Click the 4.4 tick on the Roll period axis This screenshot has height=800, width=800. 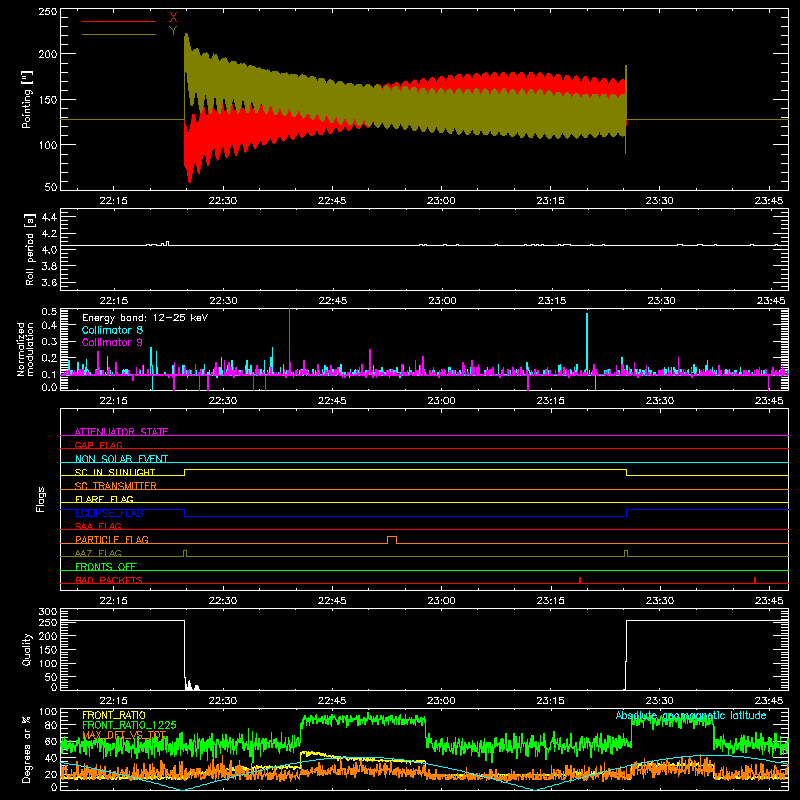pyautogui.click(x=48, y=217)
